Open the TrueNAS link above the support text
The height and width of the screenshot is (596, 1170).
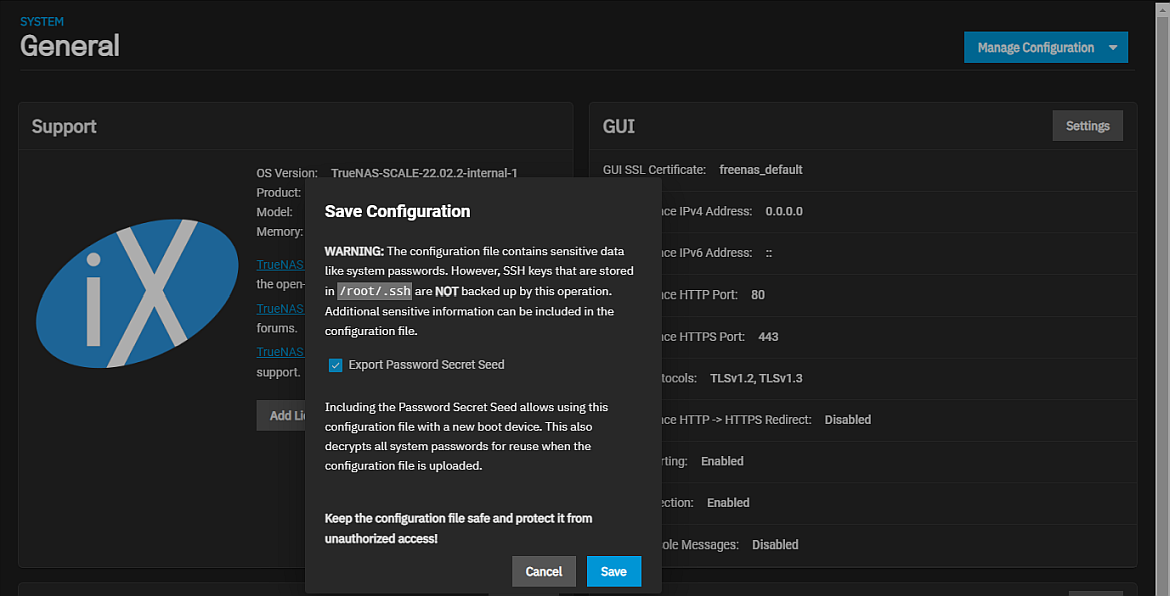pos(280,352)
